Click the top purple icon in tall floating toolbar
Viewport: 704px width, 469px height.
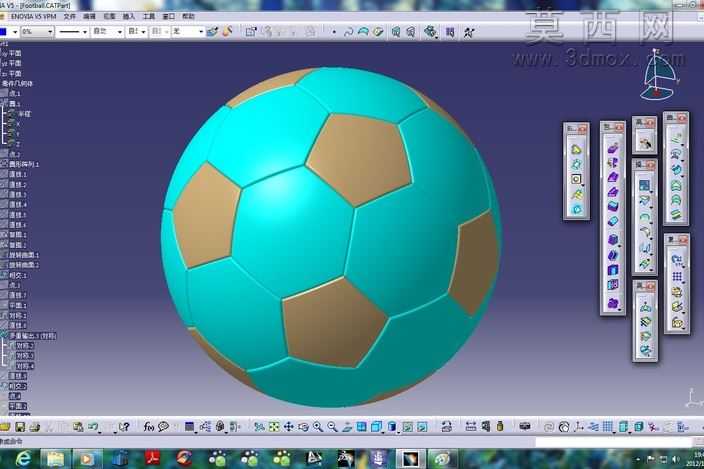pos(613,148)
